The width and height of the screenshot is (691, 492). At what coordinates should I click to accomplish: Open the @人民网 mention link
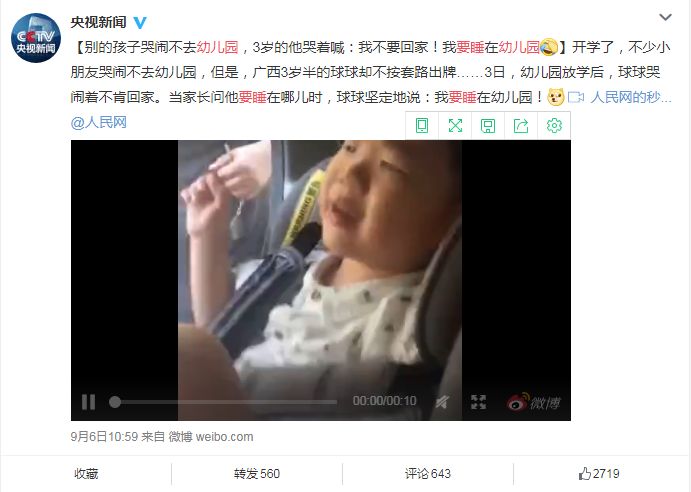click(x=99, y=122)
